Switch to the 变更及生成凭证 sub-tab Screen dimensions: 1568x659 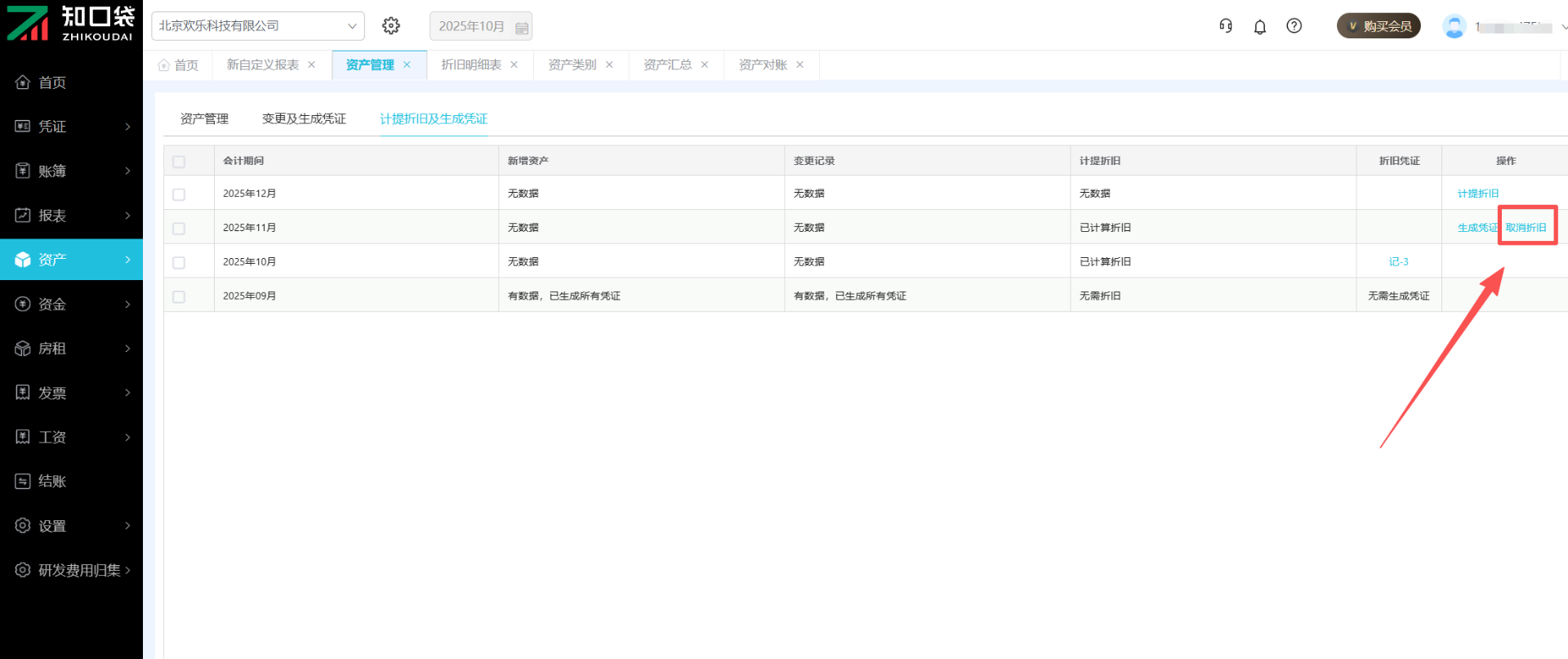[304, 118]
